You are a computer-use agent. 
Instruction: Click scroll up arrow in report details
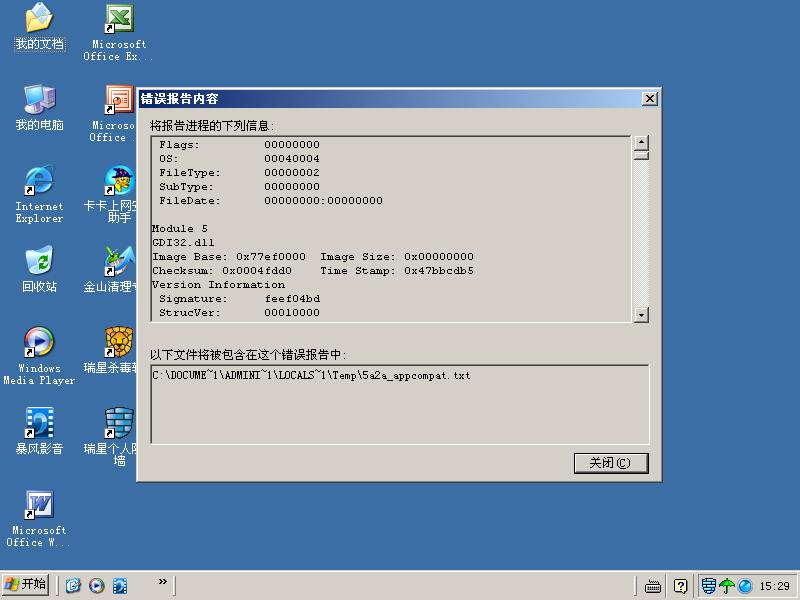click(641, 143)
